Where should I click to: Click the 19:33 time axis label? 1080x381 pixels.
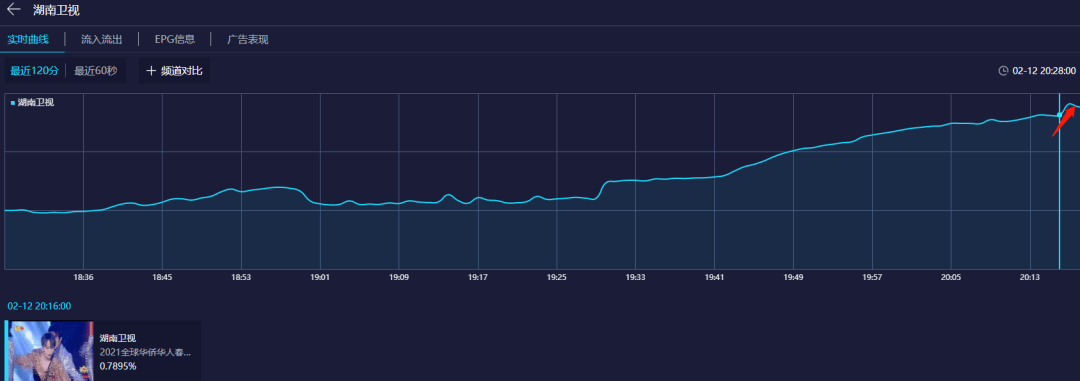635,278
